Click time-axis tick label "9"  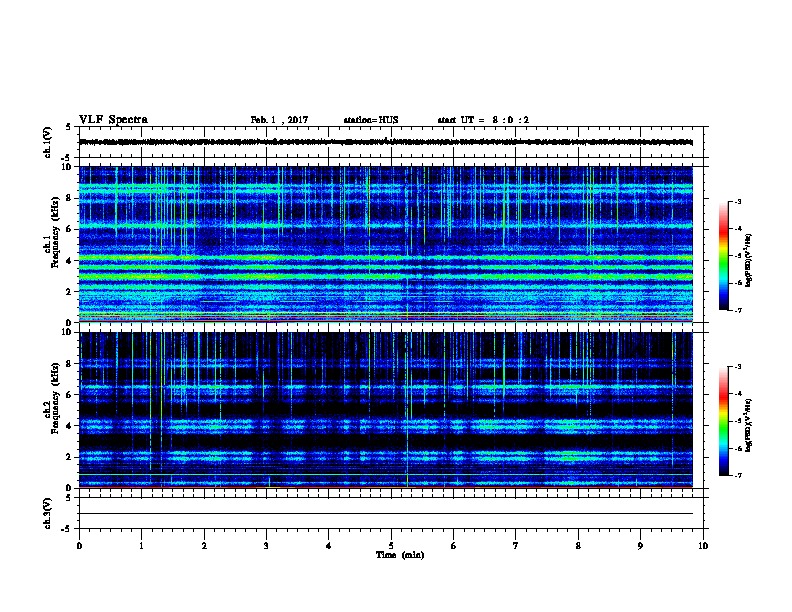tap(640, 546)
